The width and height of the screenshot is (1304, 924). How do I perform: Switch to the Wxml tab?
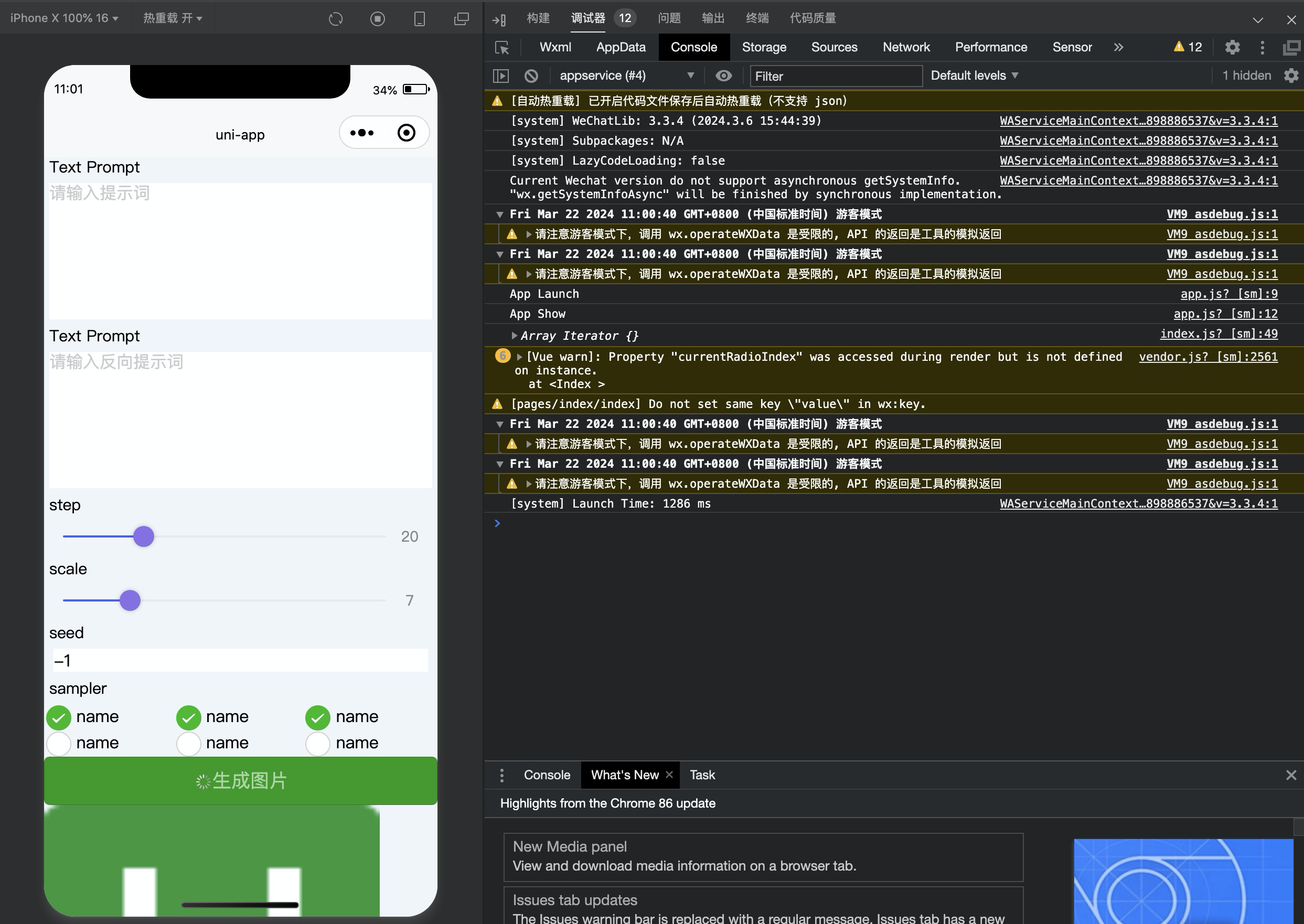[555, 47]
